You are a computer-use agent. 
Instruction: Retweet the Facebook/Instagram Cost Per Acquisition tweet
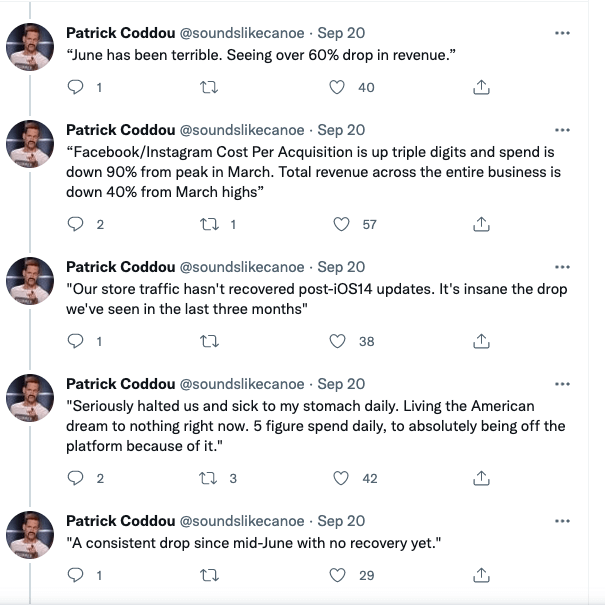point(210,224)
